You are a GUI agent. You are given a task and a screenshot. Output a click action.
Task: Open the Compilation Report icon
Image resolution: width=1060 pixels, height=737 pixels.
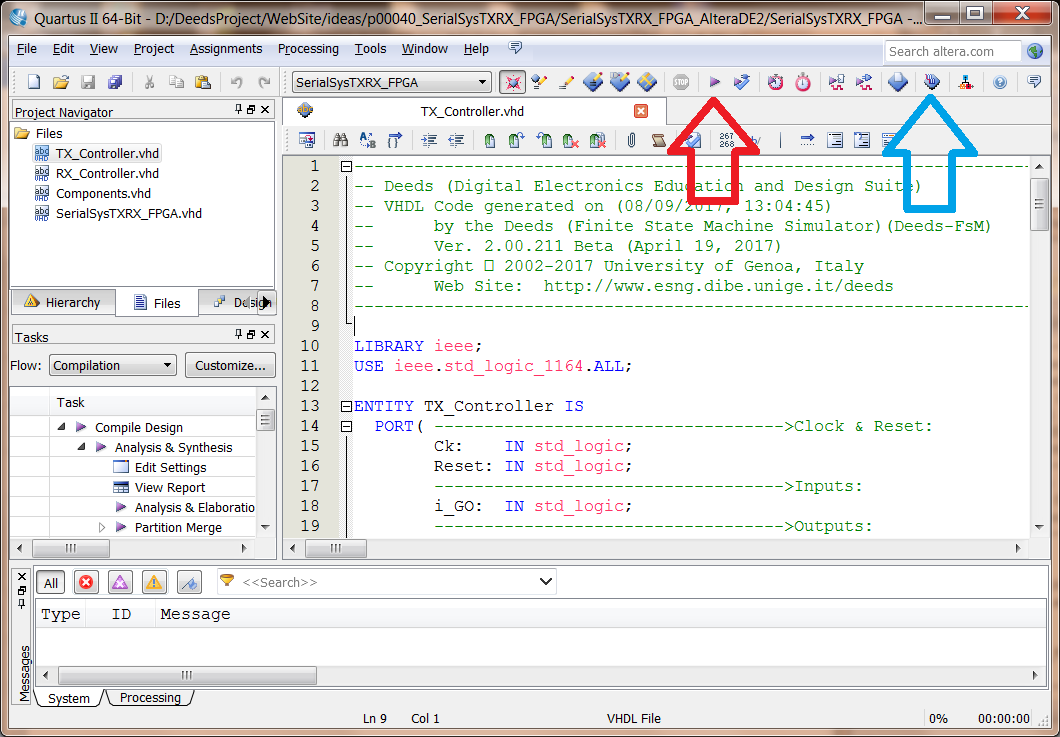[x=898, y=82]
